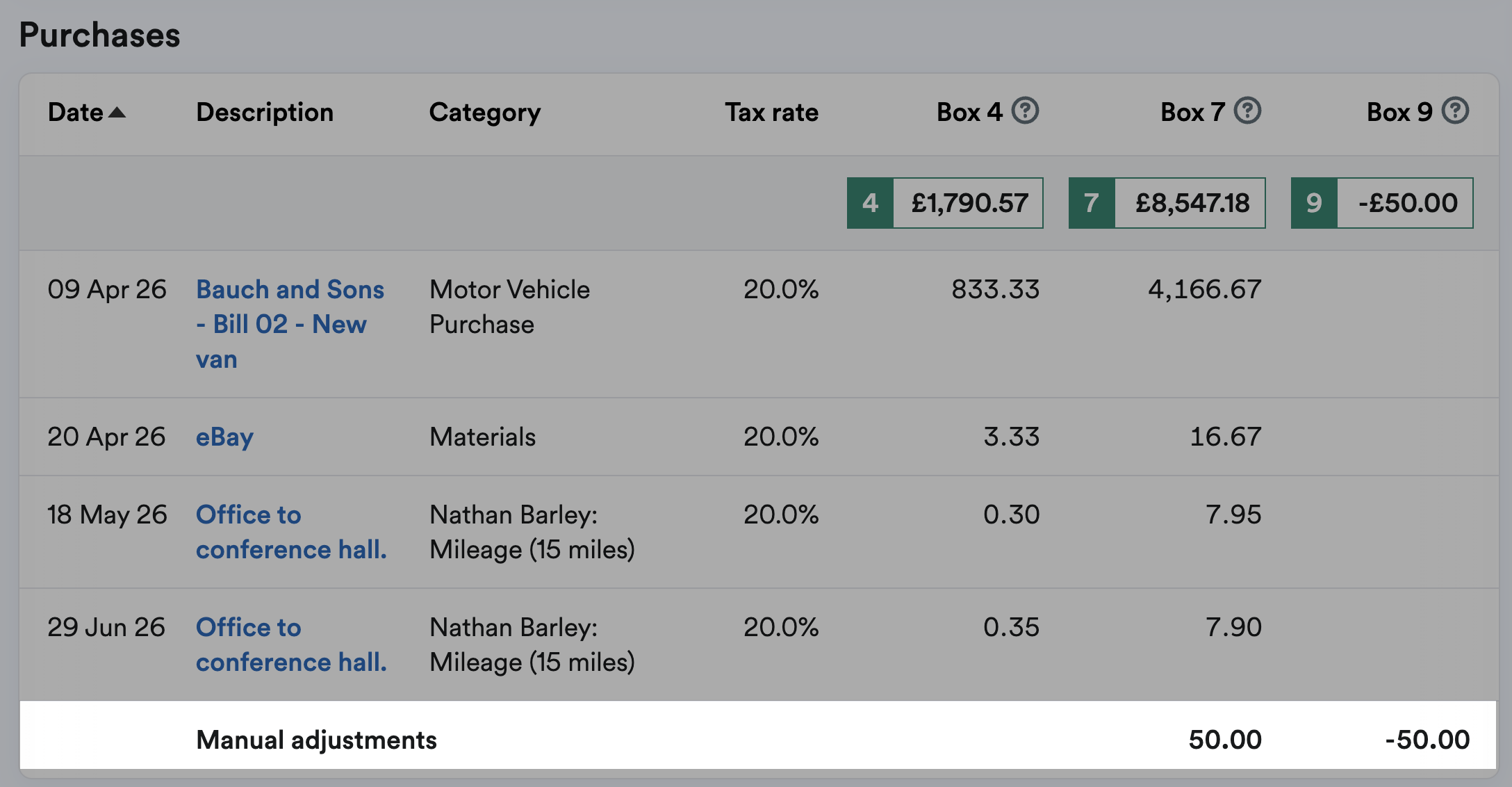
Task: Click the 16.67 Box 7 amount
Action: point(1226,437)
